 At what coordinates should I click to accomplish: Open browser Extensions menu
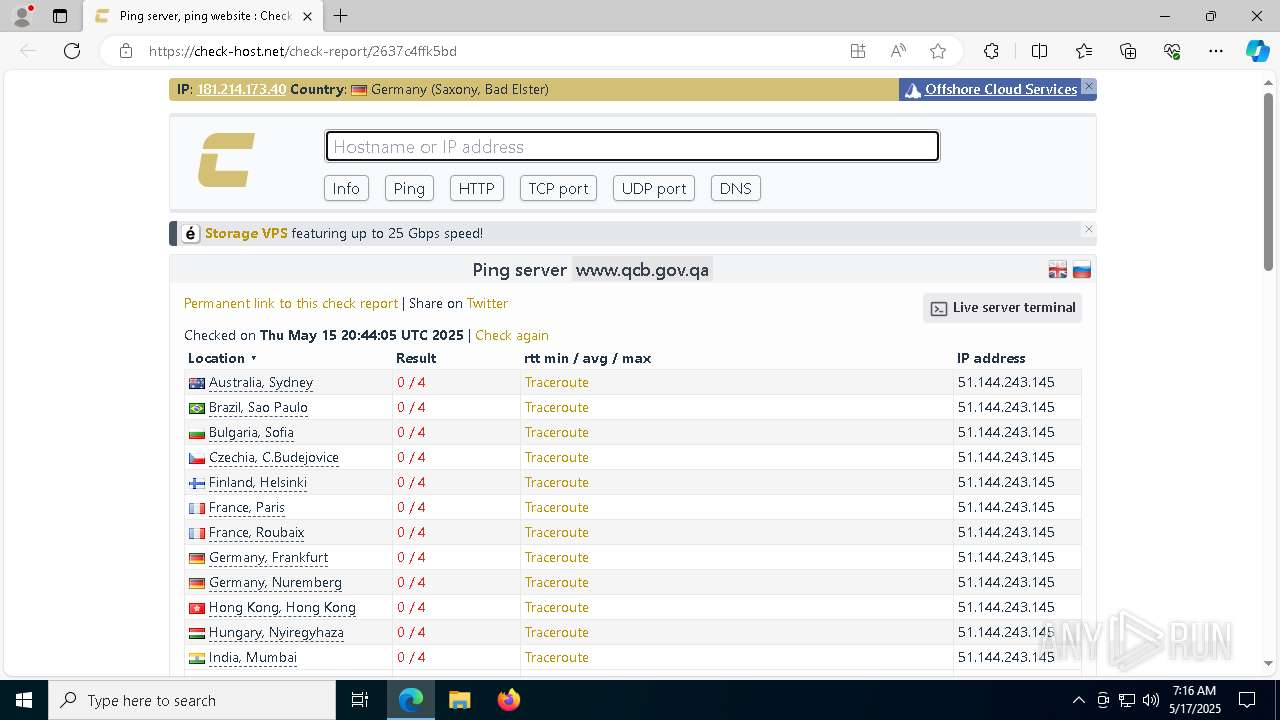[x=991, y=51]
